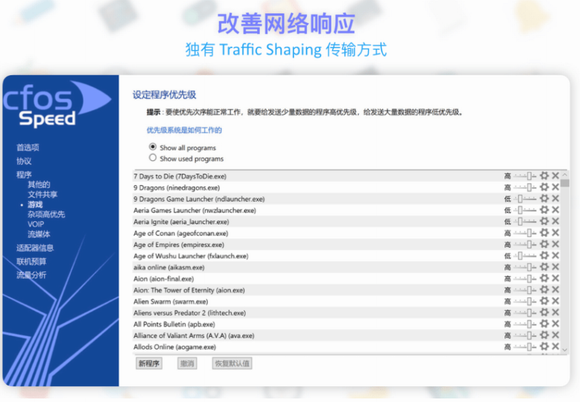The image size is (580, 402).
Task: Select row 'aika online (aikasm.exe)'
Action: pyautogui.click(x=345, y=267)
